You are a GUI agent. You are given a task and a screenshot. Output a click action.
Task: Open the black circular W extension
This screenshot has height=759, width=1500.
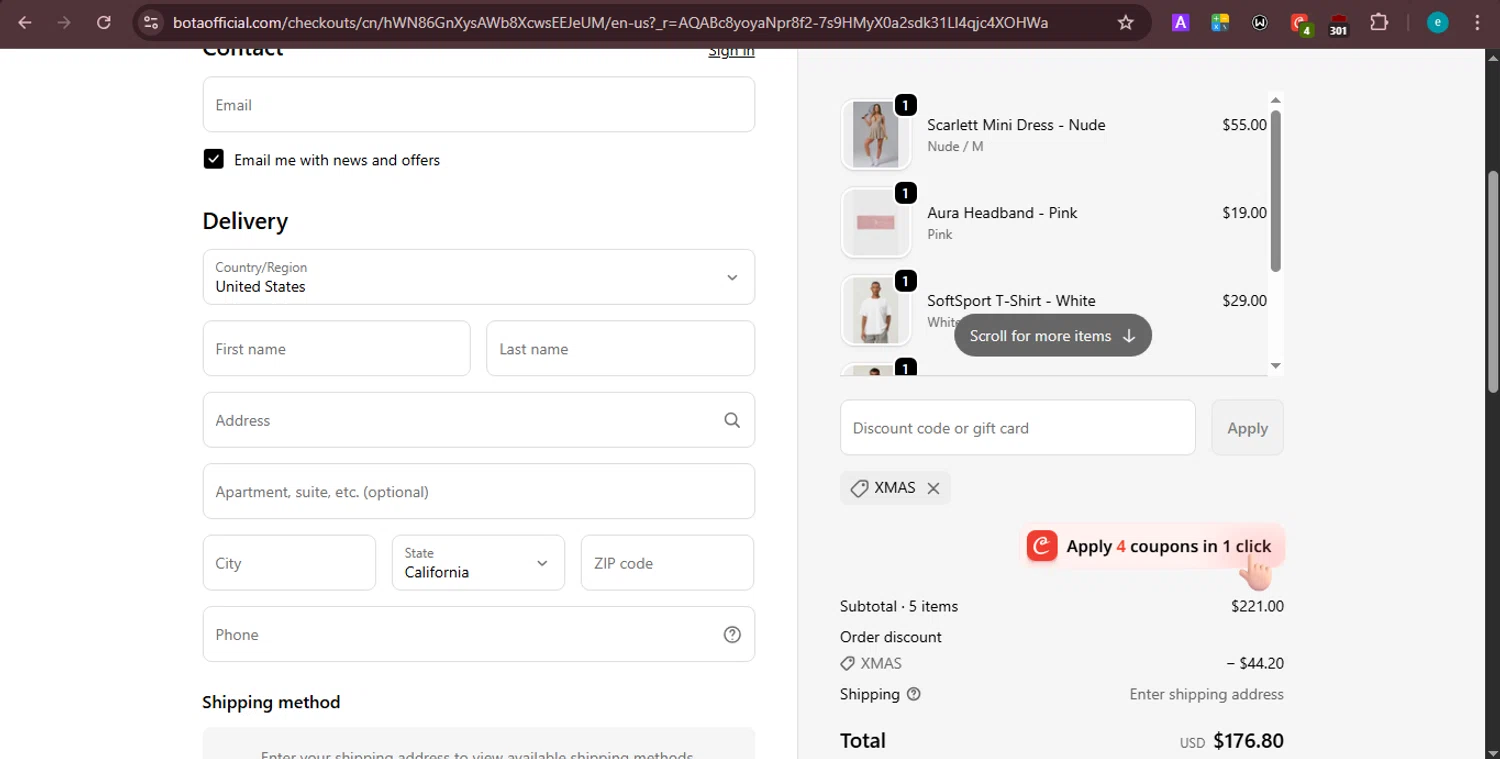[1259, 22]
